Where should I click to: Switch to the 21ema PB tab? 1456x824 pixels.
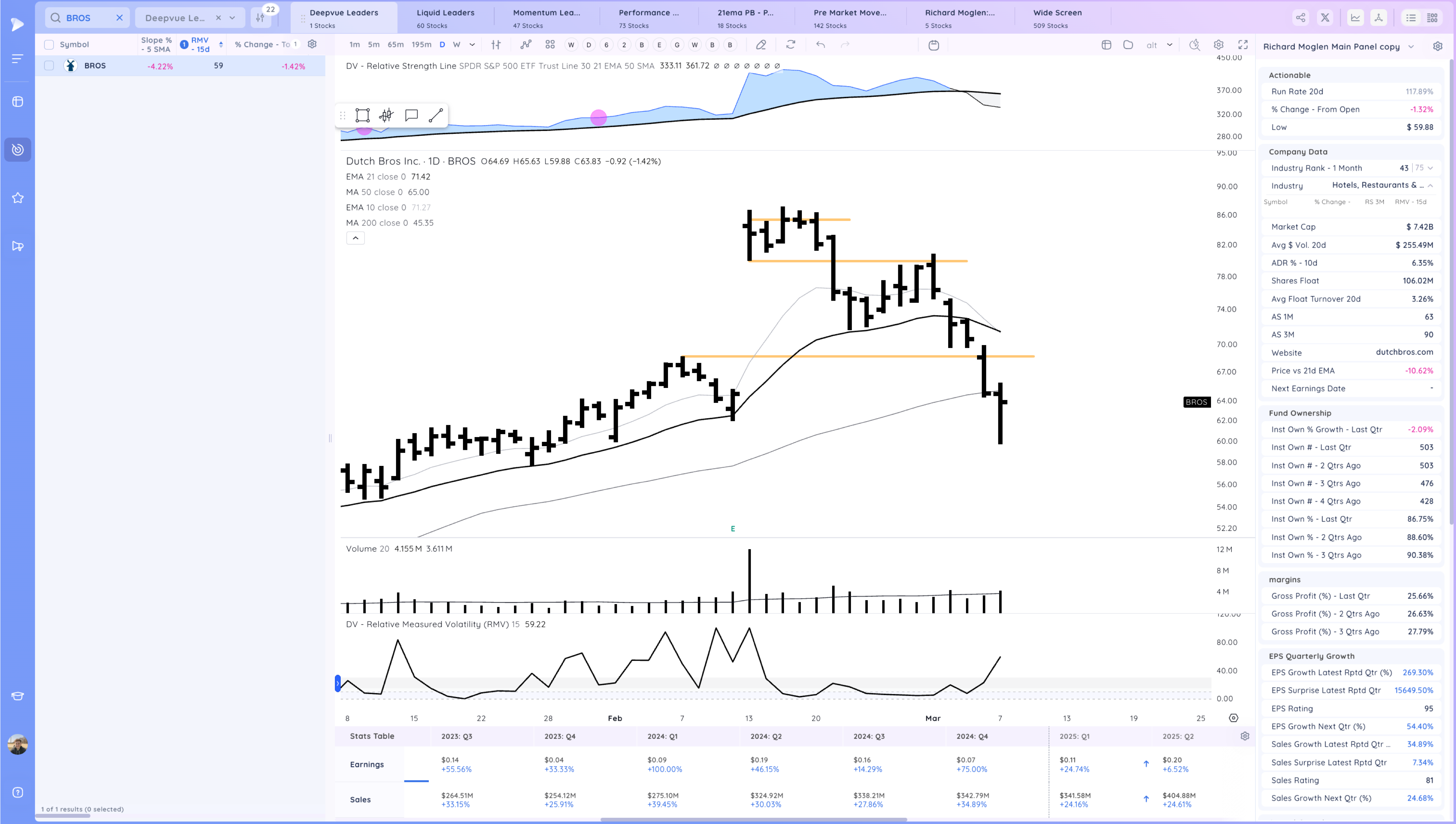[x=745, y=18]
